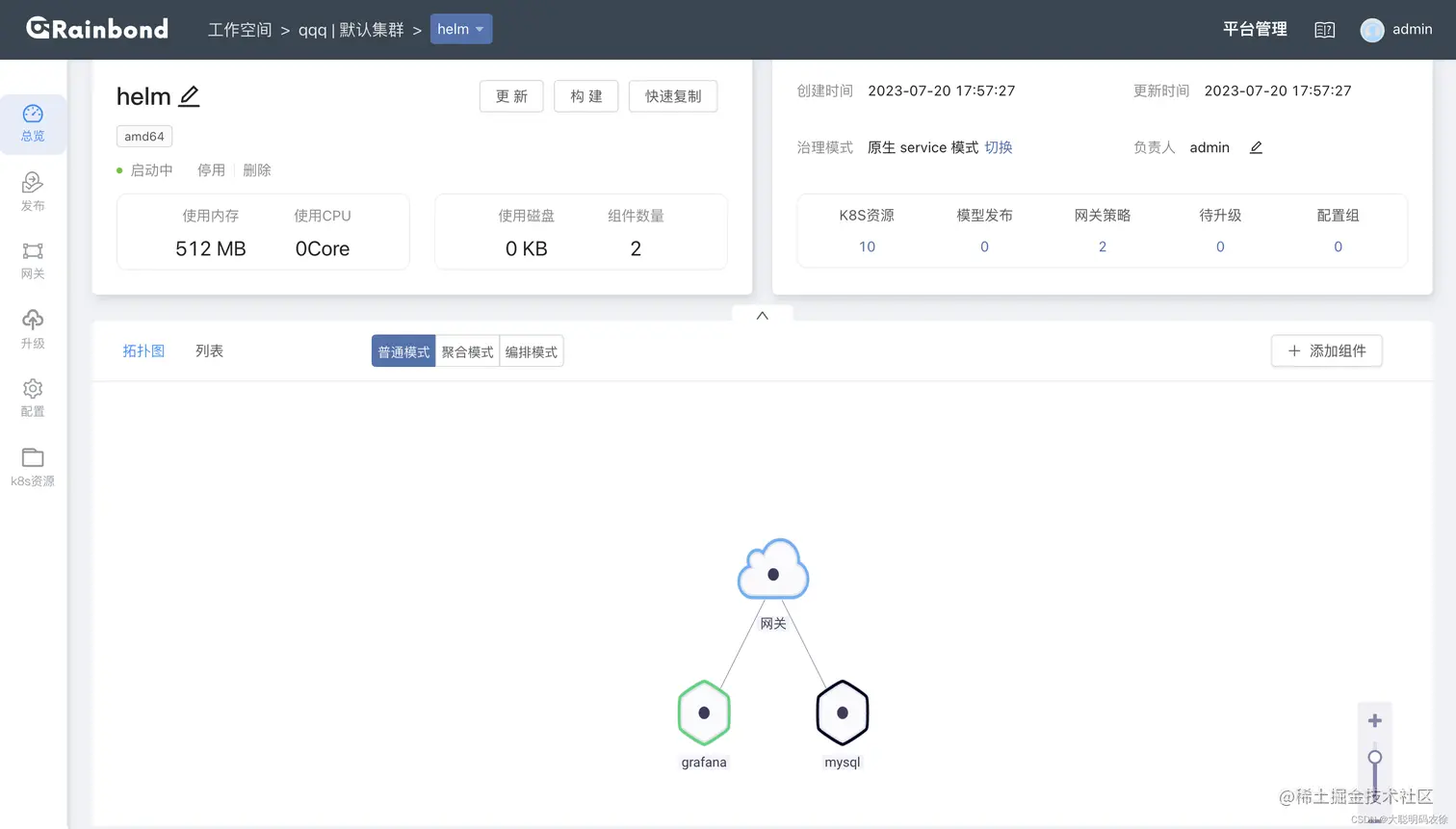Open the K8S资源 count 10
Image resolution: width=1456 pixels, height=829 pixels.
coord(867,246)
